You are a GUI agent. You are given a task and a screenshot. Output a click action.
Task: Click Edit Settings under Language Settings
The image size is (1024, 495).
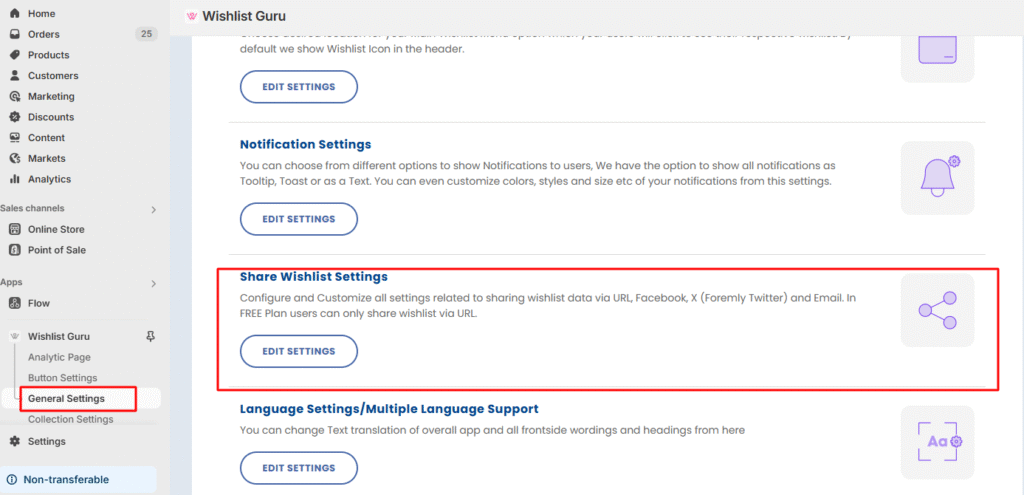point(299,468)
